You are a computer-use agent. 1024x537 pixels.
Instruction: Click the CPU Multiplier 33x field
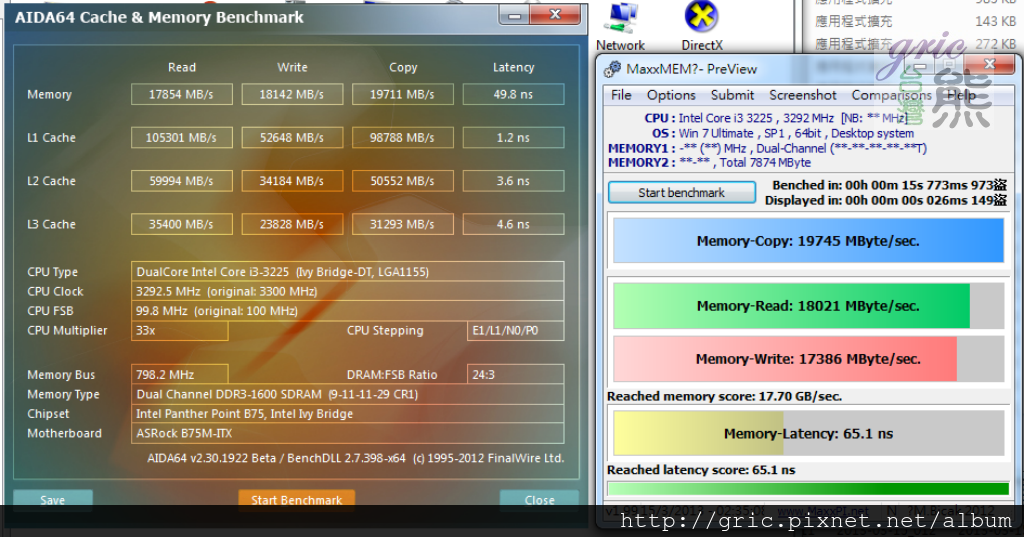pos(180,331)
